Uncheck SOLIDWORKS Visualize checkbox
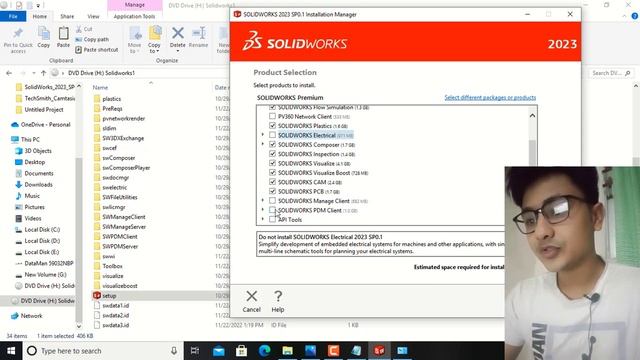The height and width of the screenshot is (360, 640). pyautogui.click(x=272, y=163)
